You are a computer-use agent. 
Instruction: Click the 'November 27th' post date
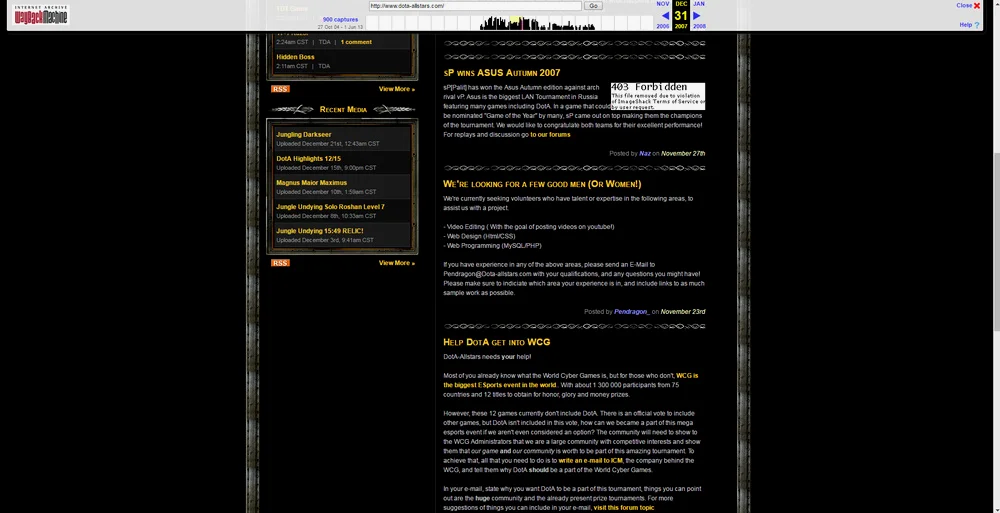(x=683, y=154)
